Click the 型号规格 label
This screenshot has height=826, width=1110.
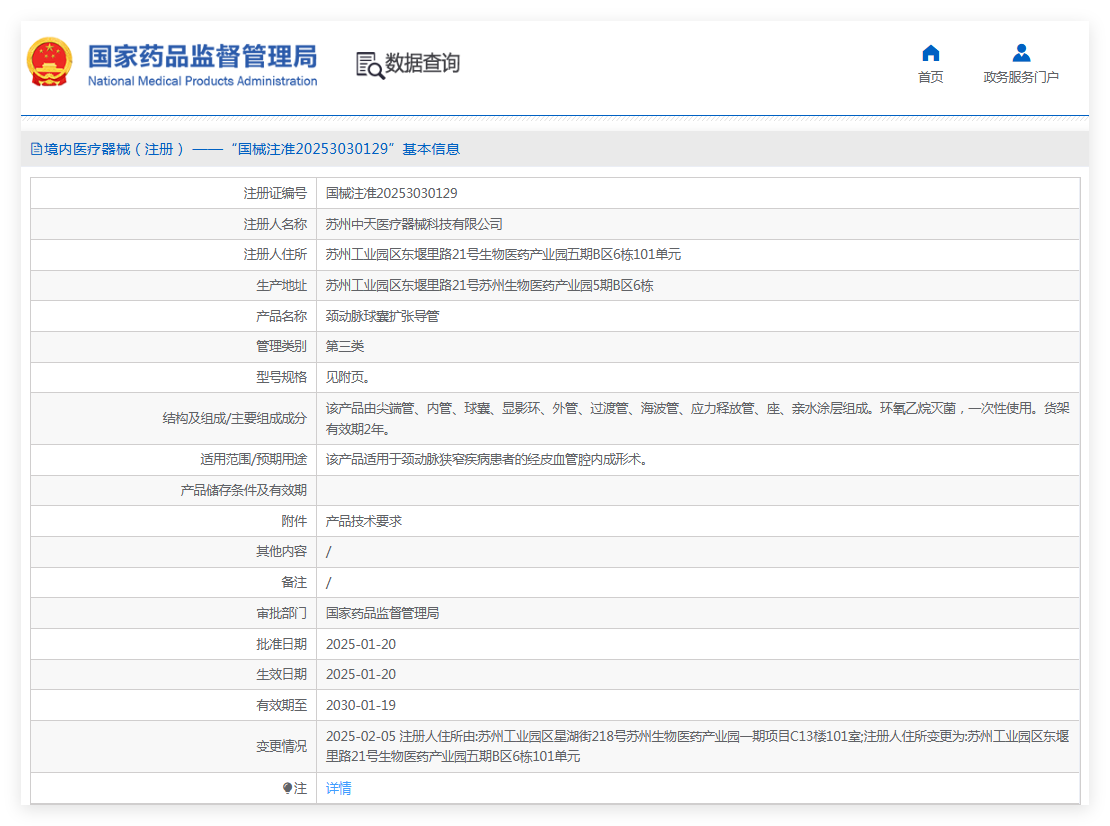click(282, 377)
